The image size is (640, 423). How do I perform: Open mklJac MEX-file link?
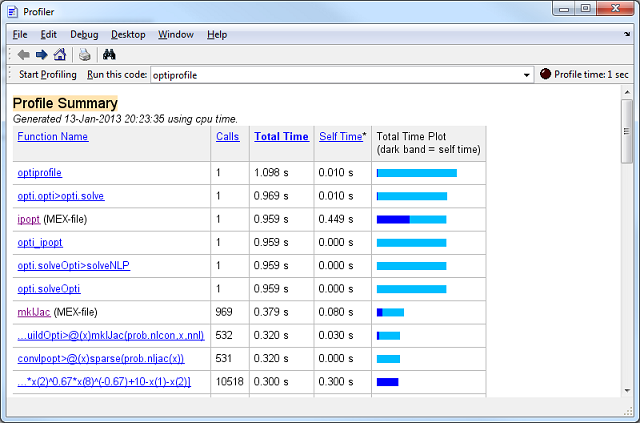coord(34,312)
